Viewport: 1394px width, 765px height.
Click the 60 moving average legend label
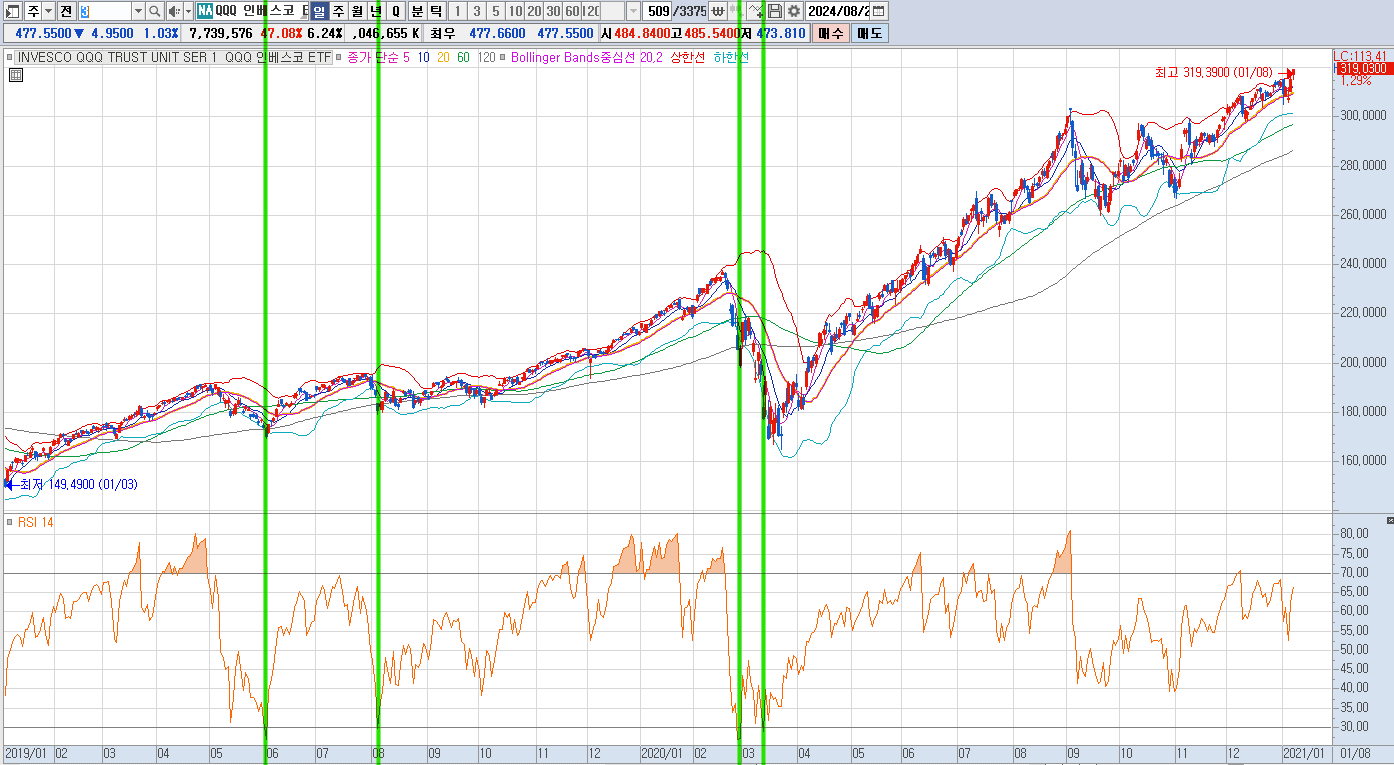464,58
